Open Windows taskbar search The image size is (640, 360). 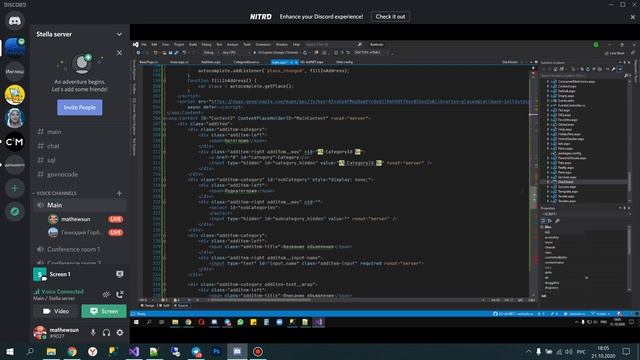pyautogui.click(x=30, y=351)
